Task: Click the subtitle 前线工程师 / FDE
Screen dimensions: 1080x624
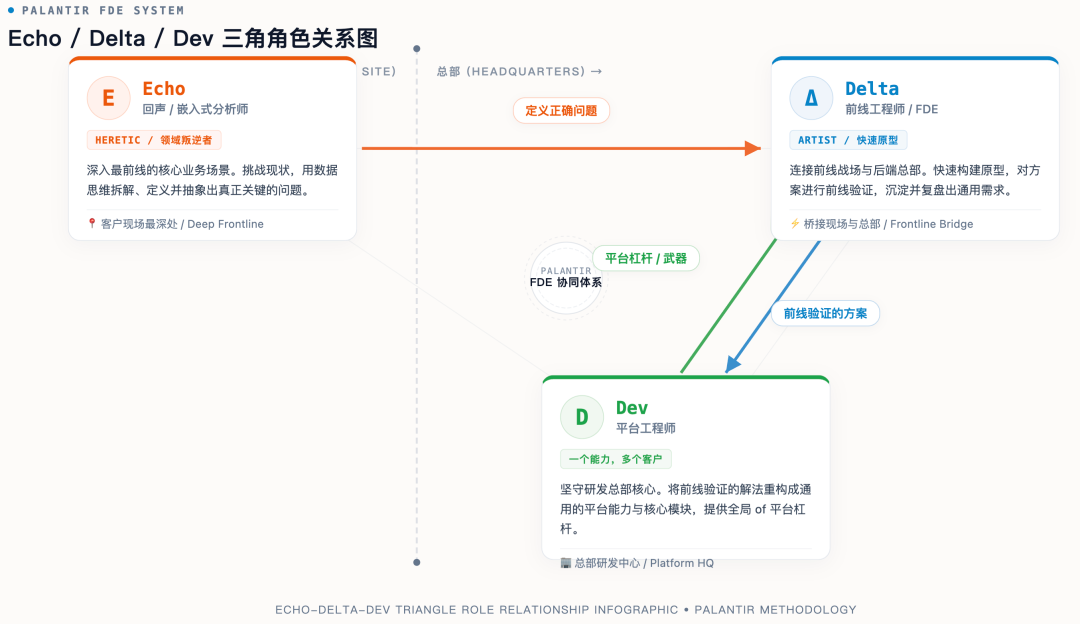Action: (x=891, y=109)
